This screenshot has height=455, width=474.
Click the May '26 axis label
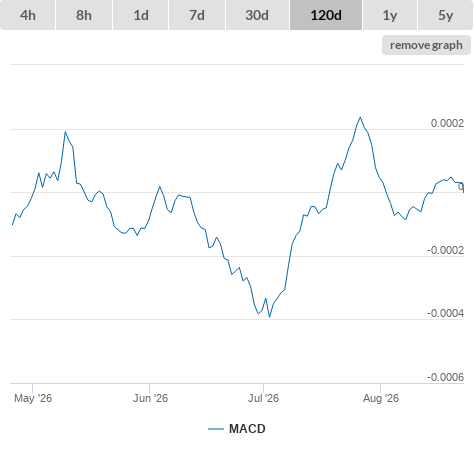33,398
